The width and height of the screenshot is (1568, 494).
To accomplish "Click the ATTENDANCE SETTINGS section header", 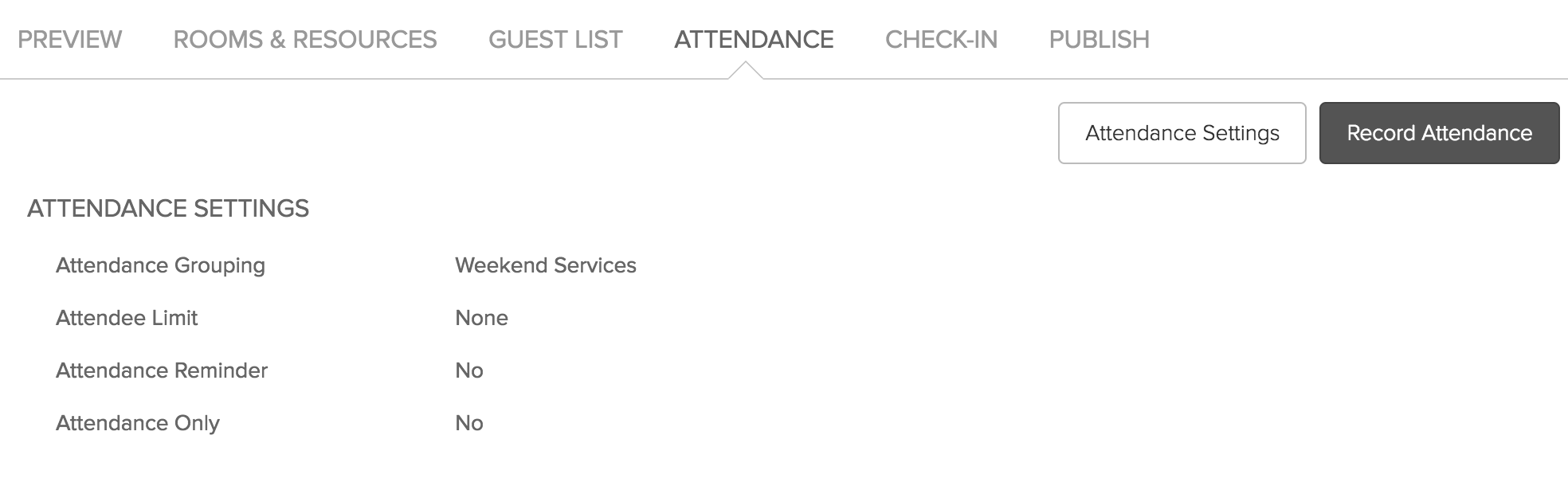I will pyautogui.click(x=169, y=210).
